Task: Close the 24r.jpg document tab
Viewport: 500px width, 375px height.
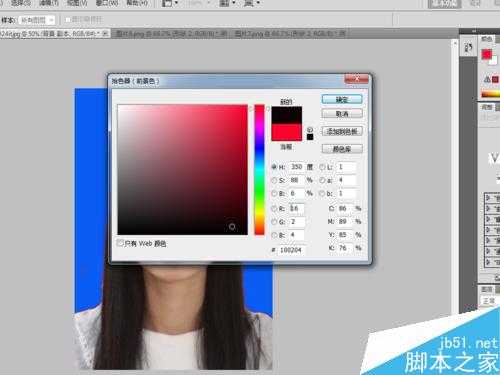Action: [105, 34]
